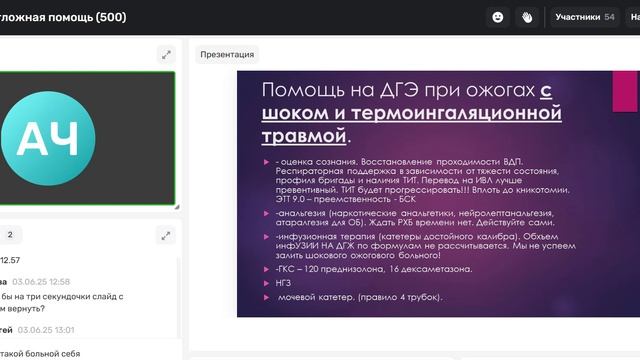The width and height of the screenshot is (640, 360).
Task: Click the chat message about секундочки слайд
Action: (x=62, y=302)
